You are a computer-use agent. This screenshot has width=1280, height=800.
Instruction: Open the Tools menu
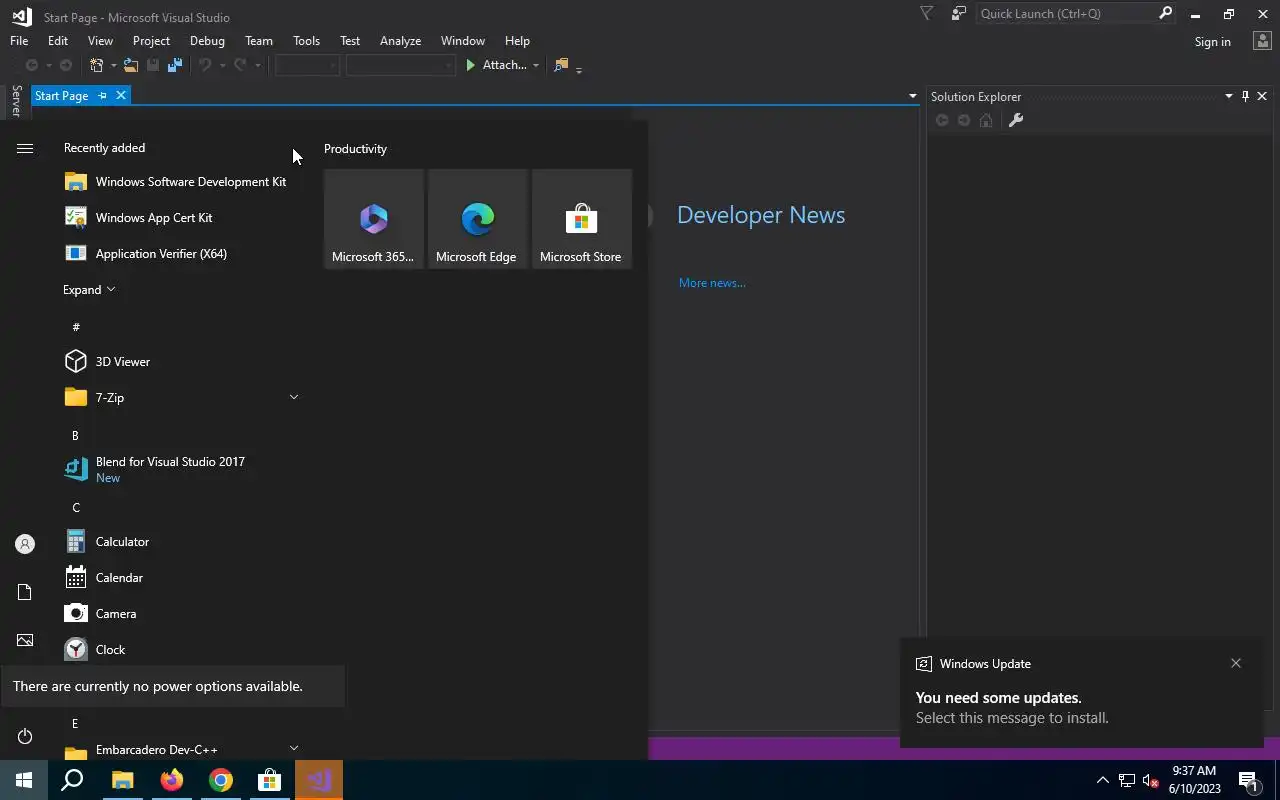tap(306, 41)
